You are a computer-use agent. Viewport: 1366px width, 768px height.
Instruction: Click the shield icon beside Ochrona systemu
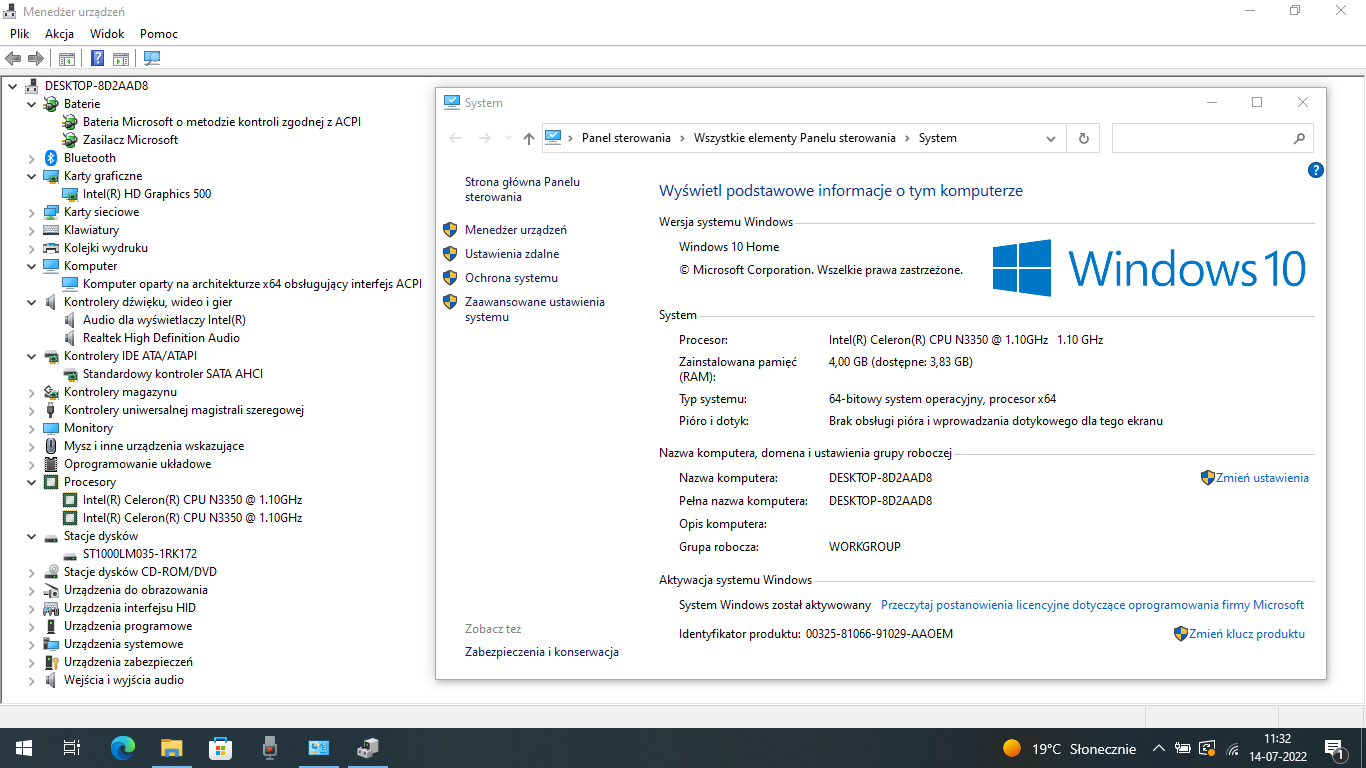(450, 278)
